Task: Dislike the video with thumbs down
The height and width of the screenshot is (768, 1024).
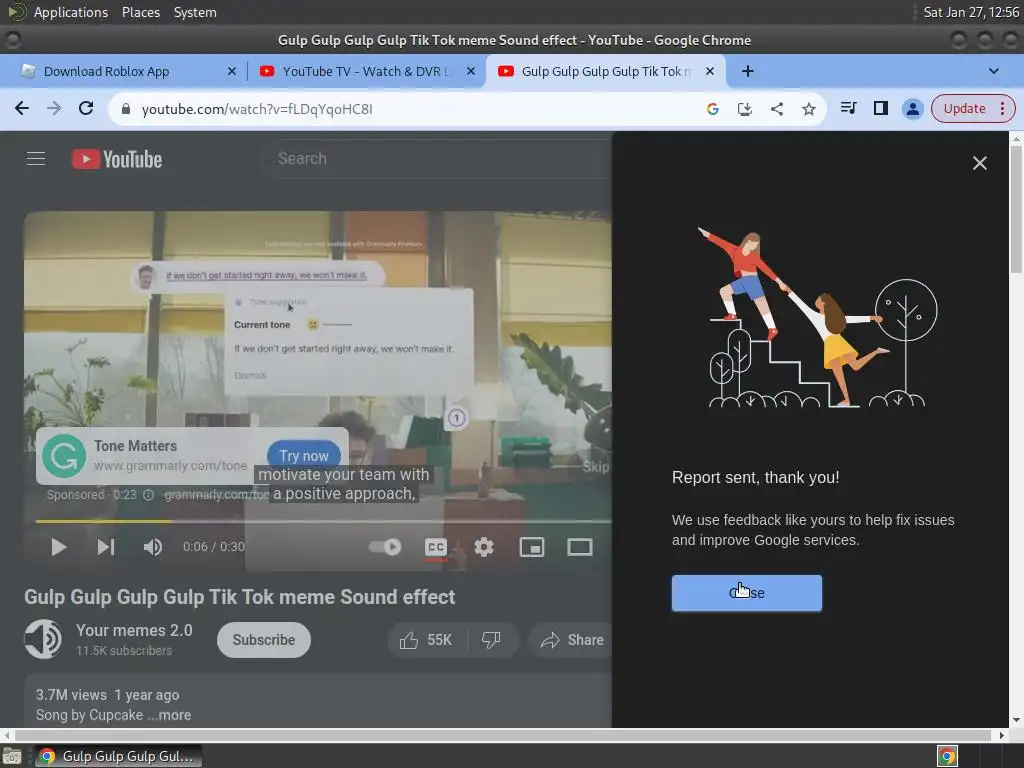Action: (492, 640)
